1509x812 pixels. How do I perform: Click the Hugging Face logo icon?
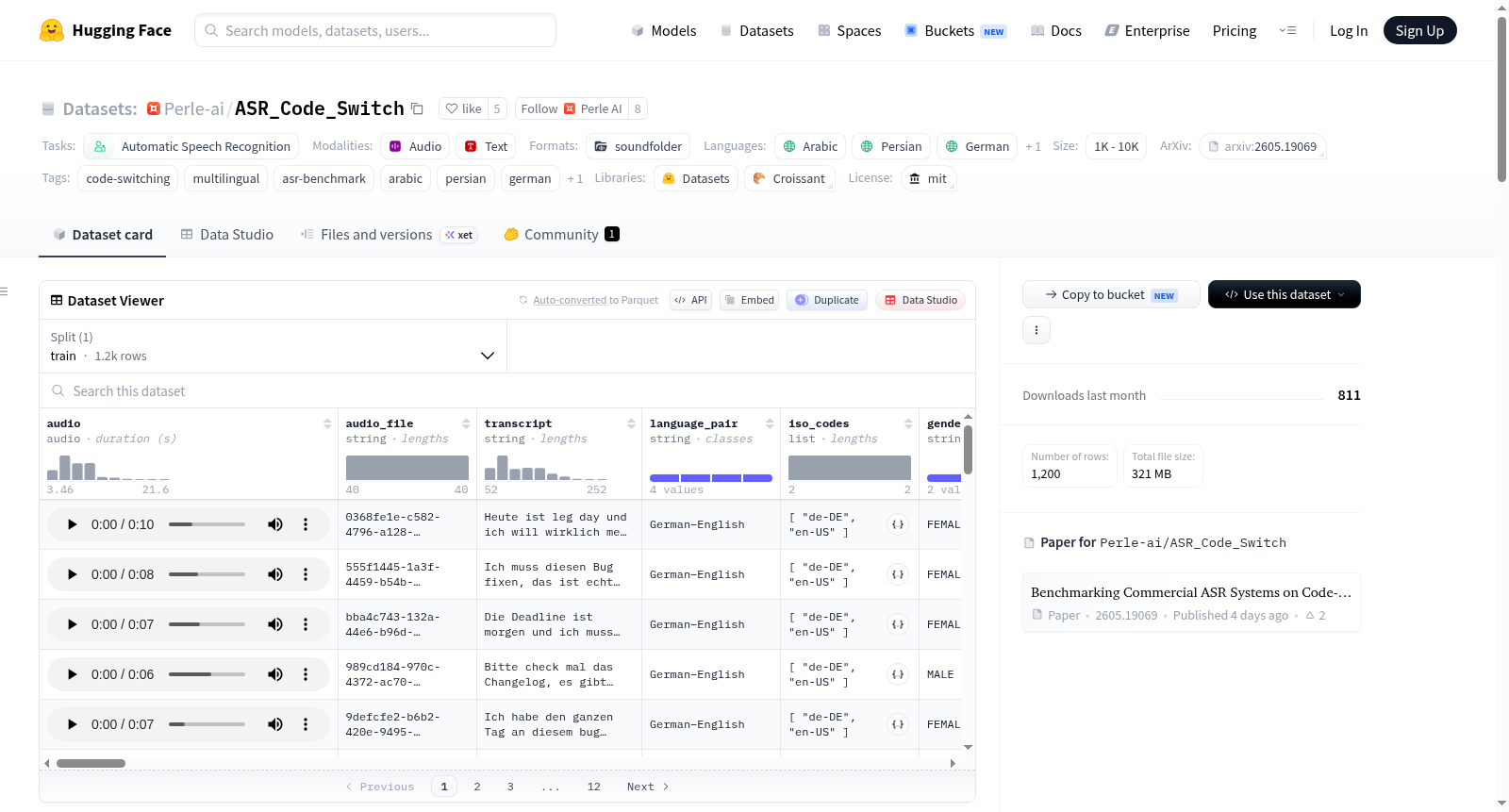(52, 30)
